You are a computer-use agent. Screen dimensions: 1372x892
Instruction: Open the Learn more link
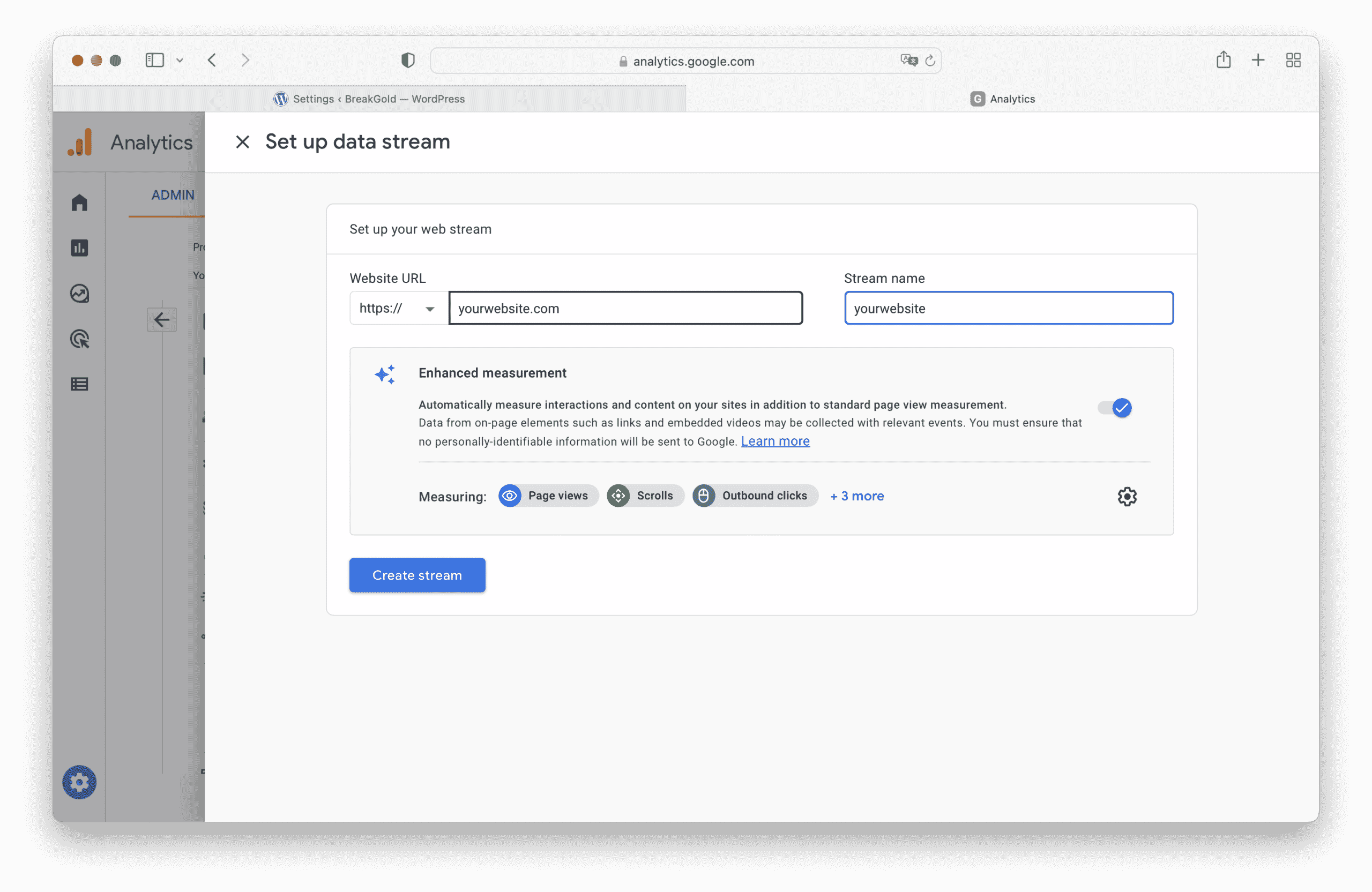pos(775,441)
